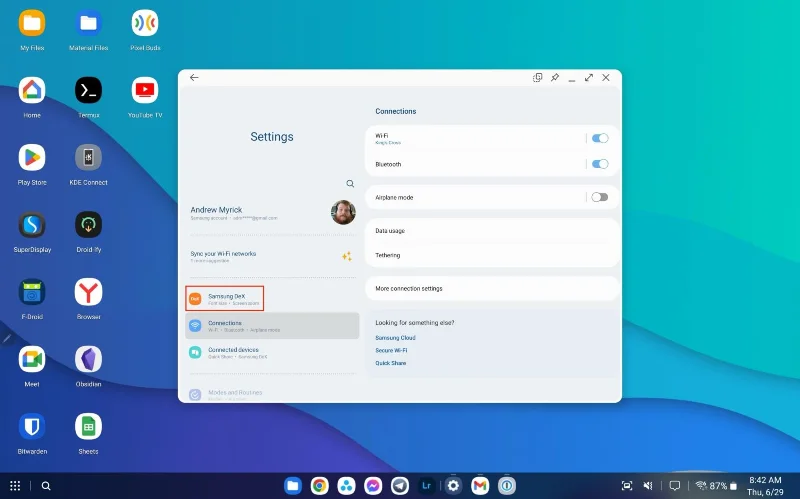Open the Bitwarden password manager
The width and height of the screenshot is (800, 499).
(x=32, y=427)
